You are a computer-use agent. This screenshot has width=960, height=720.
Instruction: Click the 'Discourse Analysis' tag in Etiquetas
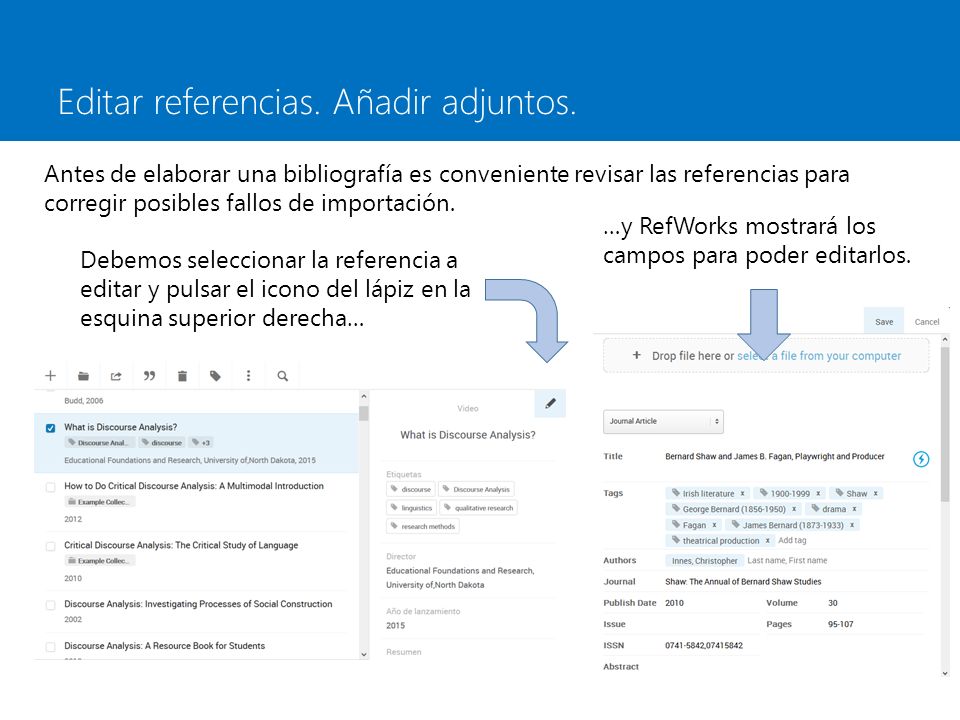click(476, 489)
